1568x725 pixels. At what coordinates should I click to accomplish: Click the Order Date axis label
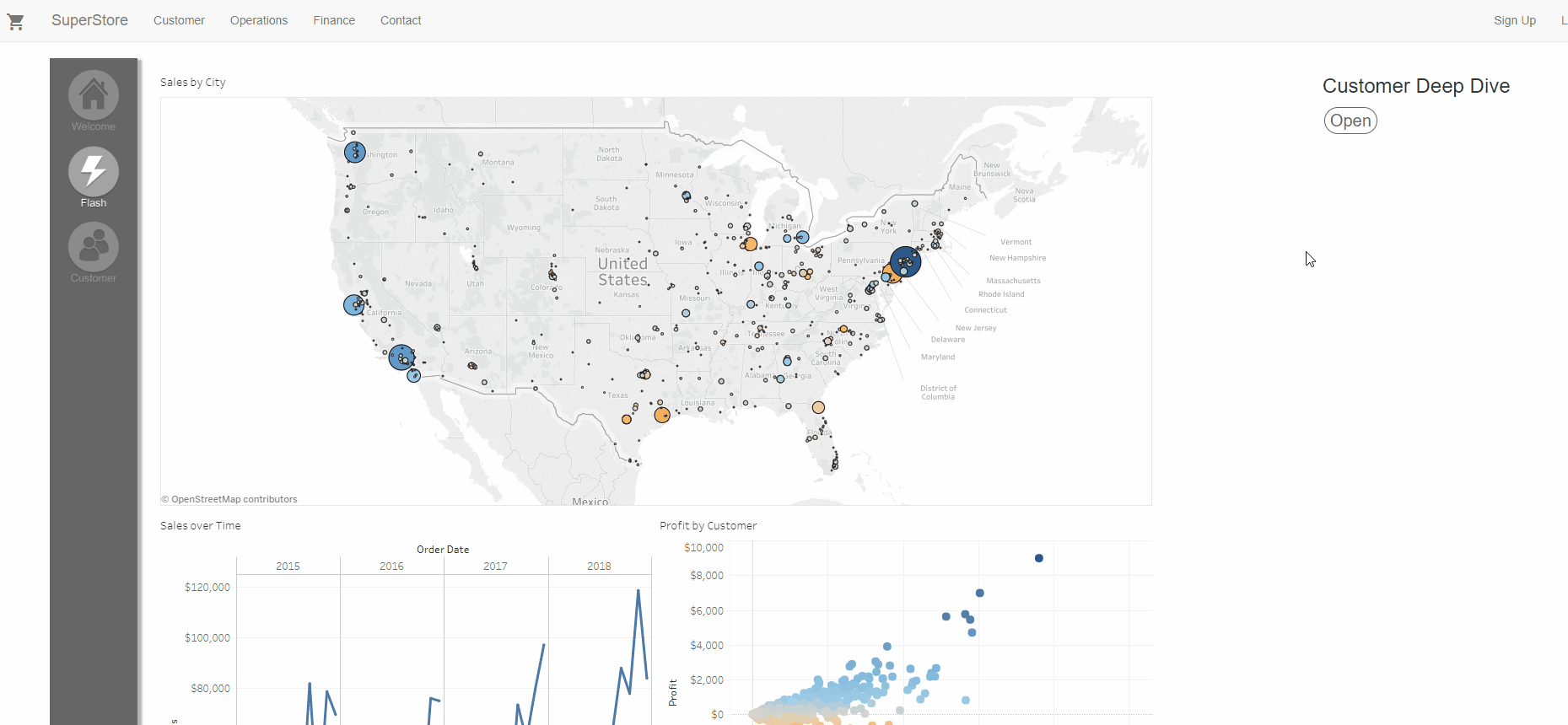coord(443,550)
